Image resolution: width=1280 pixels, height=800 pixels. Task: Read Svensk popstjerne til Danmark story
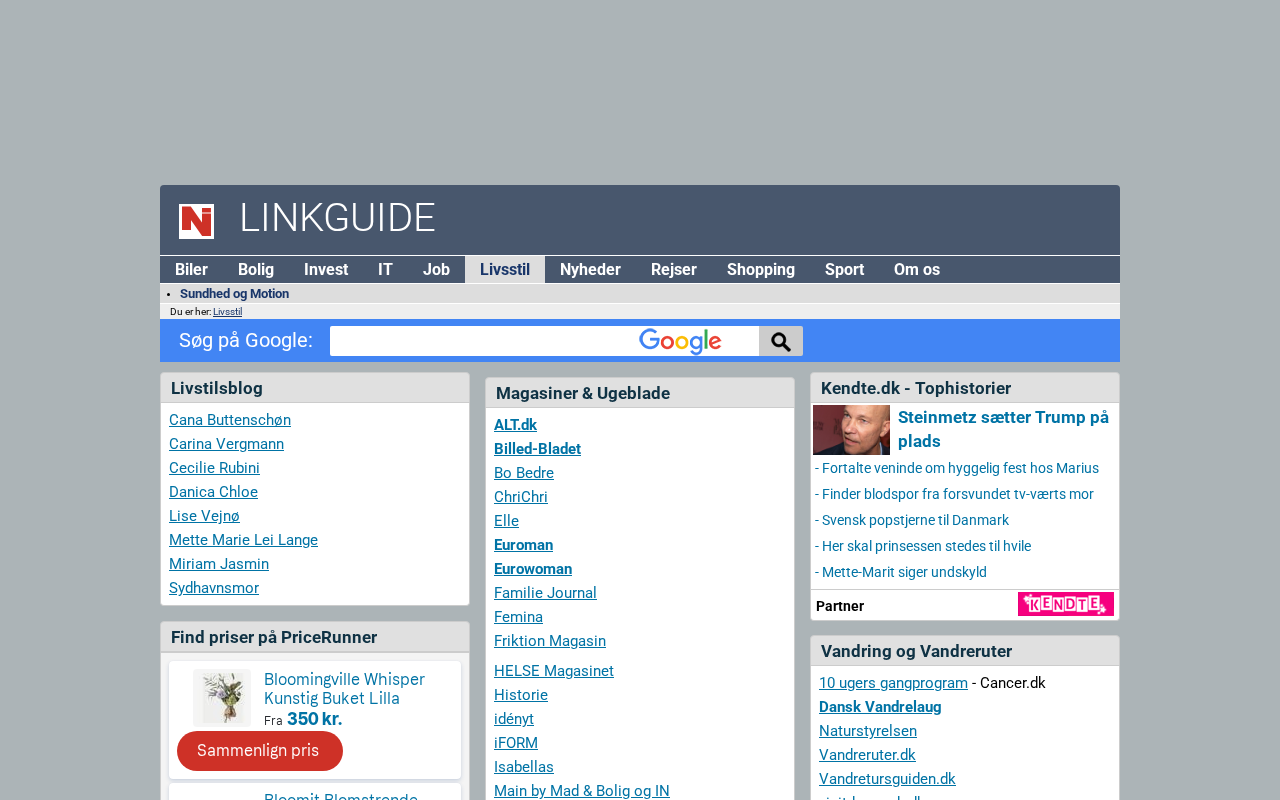click(912, 520)
